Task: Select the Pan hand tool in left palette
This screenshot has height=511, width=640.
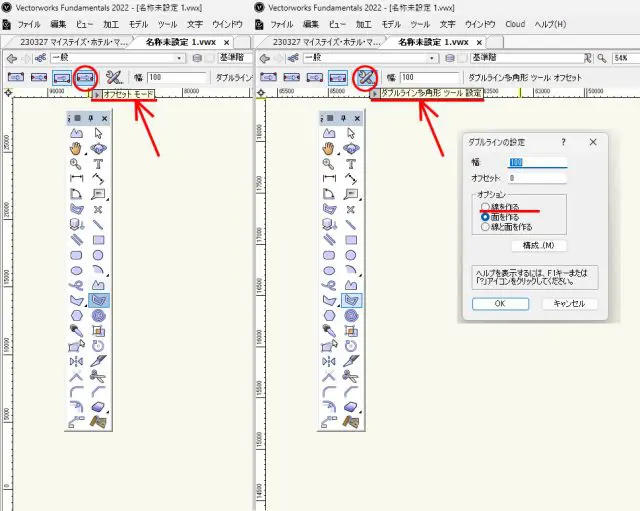Action: click(x=77, y=148)
